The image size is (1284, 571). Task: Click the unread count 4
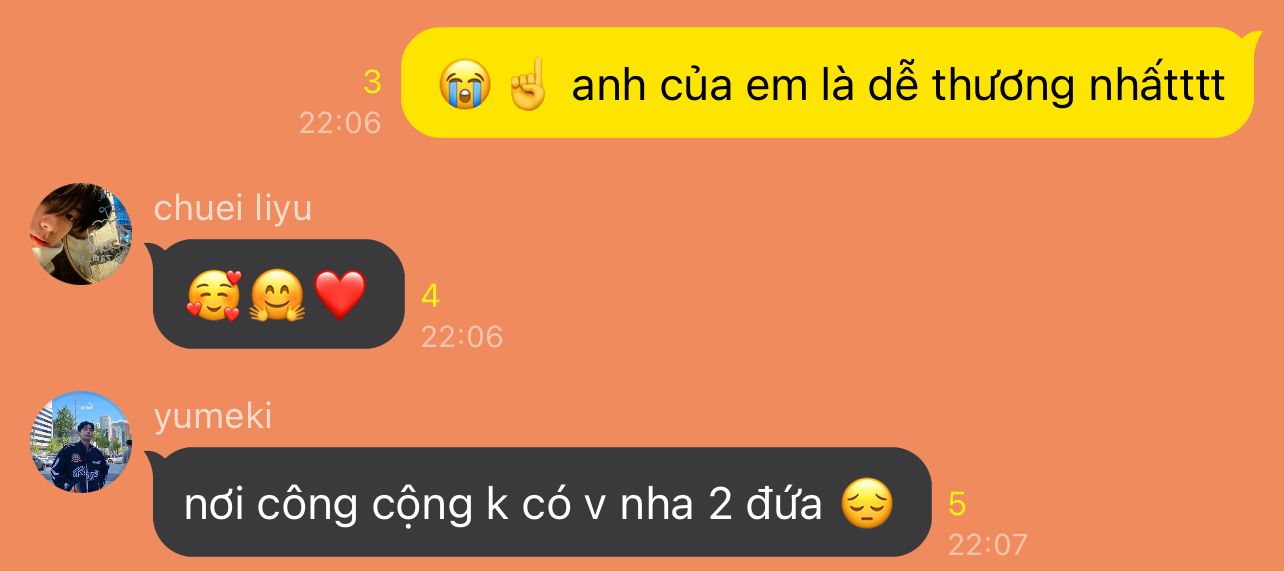click(431, 296)
